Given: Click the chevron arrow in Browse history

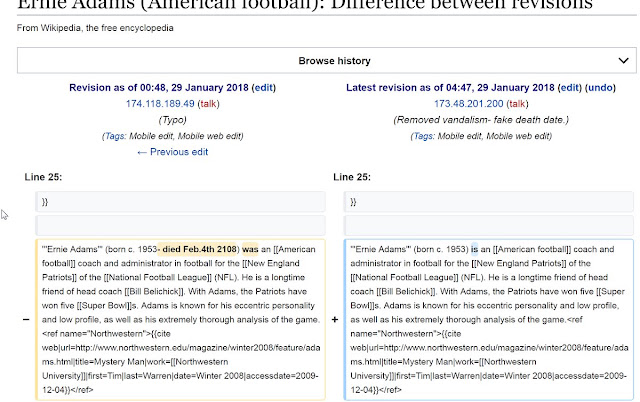Looking at the screenshot, I should (x=623, y=61).
